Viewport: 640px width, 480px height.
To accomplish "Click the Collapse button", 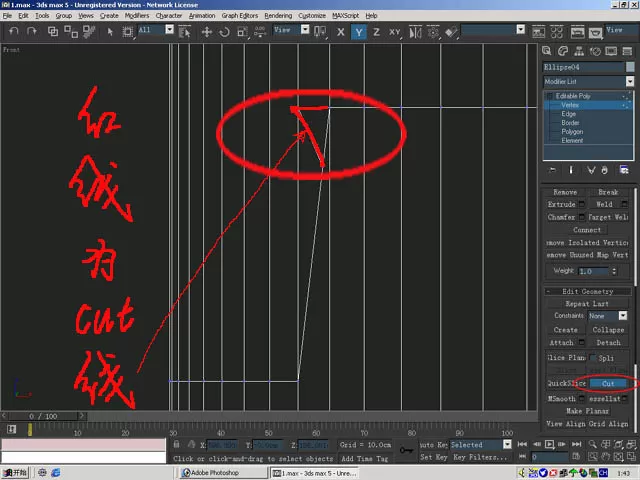I will point(608,329).
